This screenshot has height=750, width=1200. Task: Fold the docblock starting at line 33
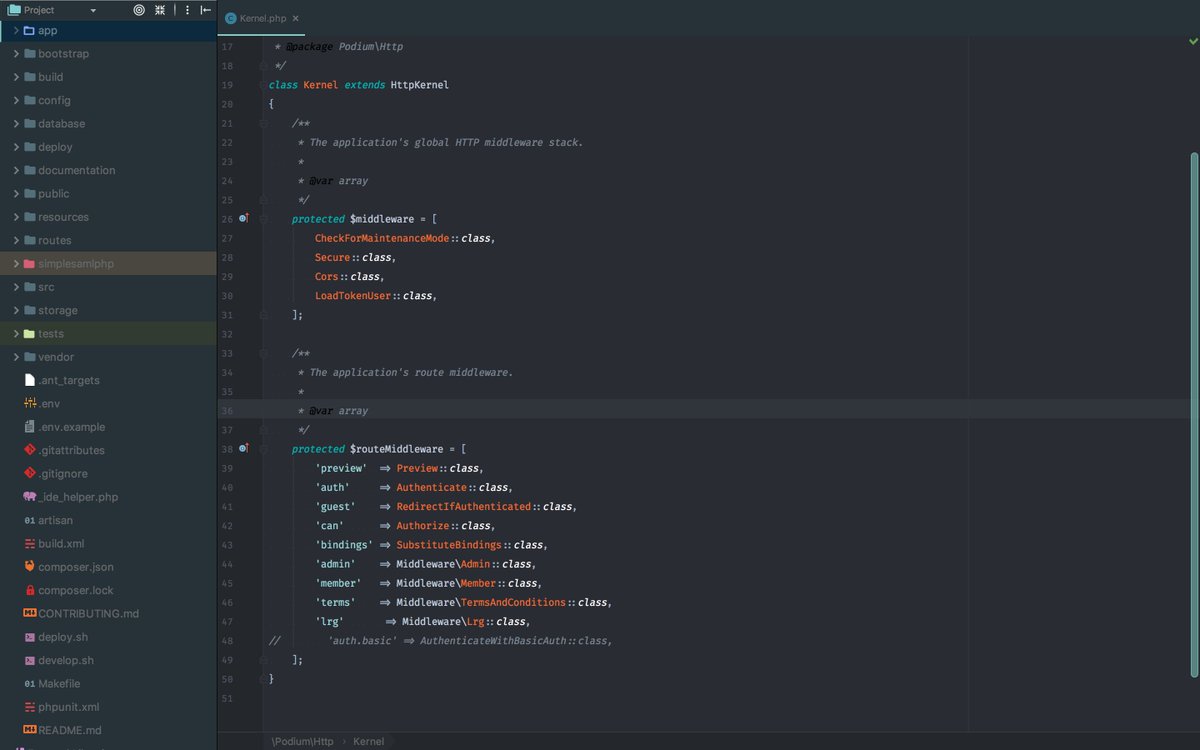coord(263,353)
